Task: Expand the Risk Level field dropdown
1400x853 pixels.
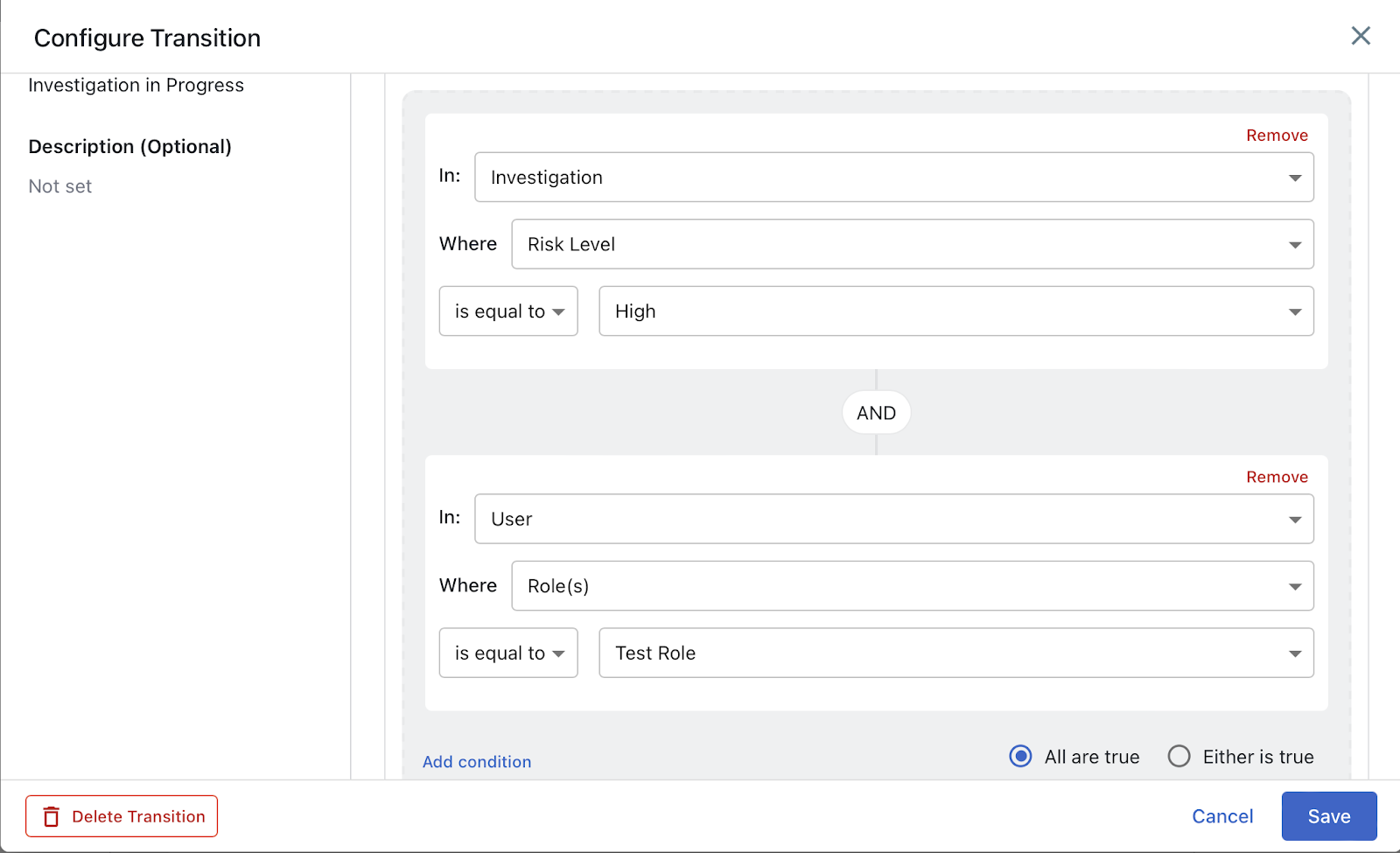Action: pos(912,244)
